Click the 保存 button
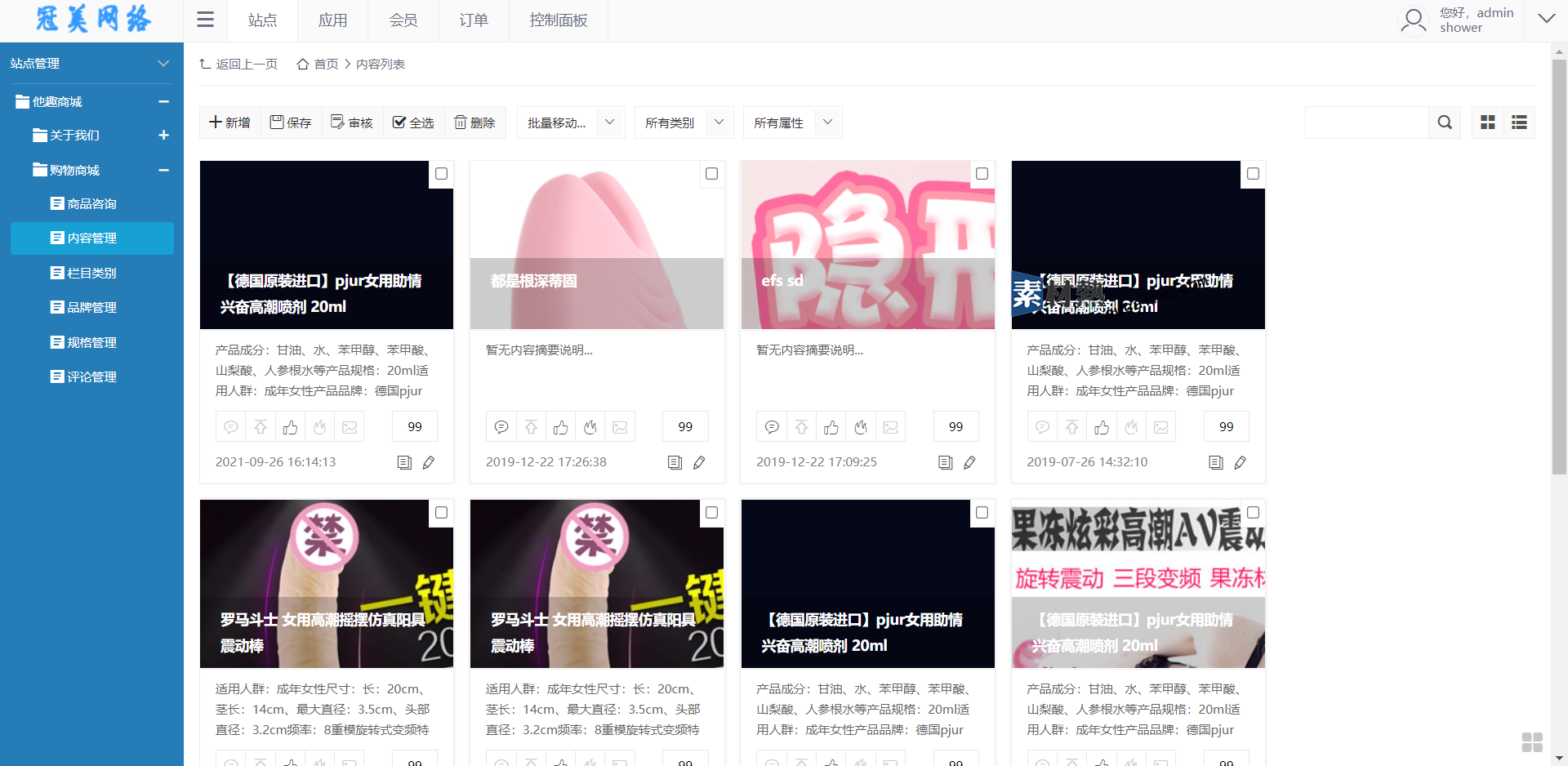This screenshot has height=766, width=1568. point(291,122)
